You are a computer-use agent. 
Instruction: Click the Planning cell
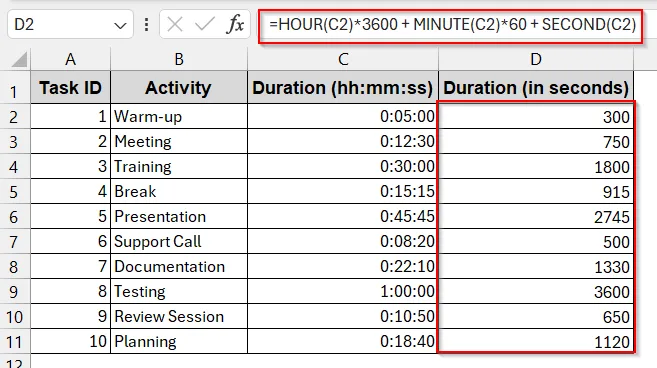pos(179,342)
